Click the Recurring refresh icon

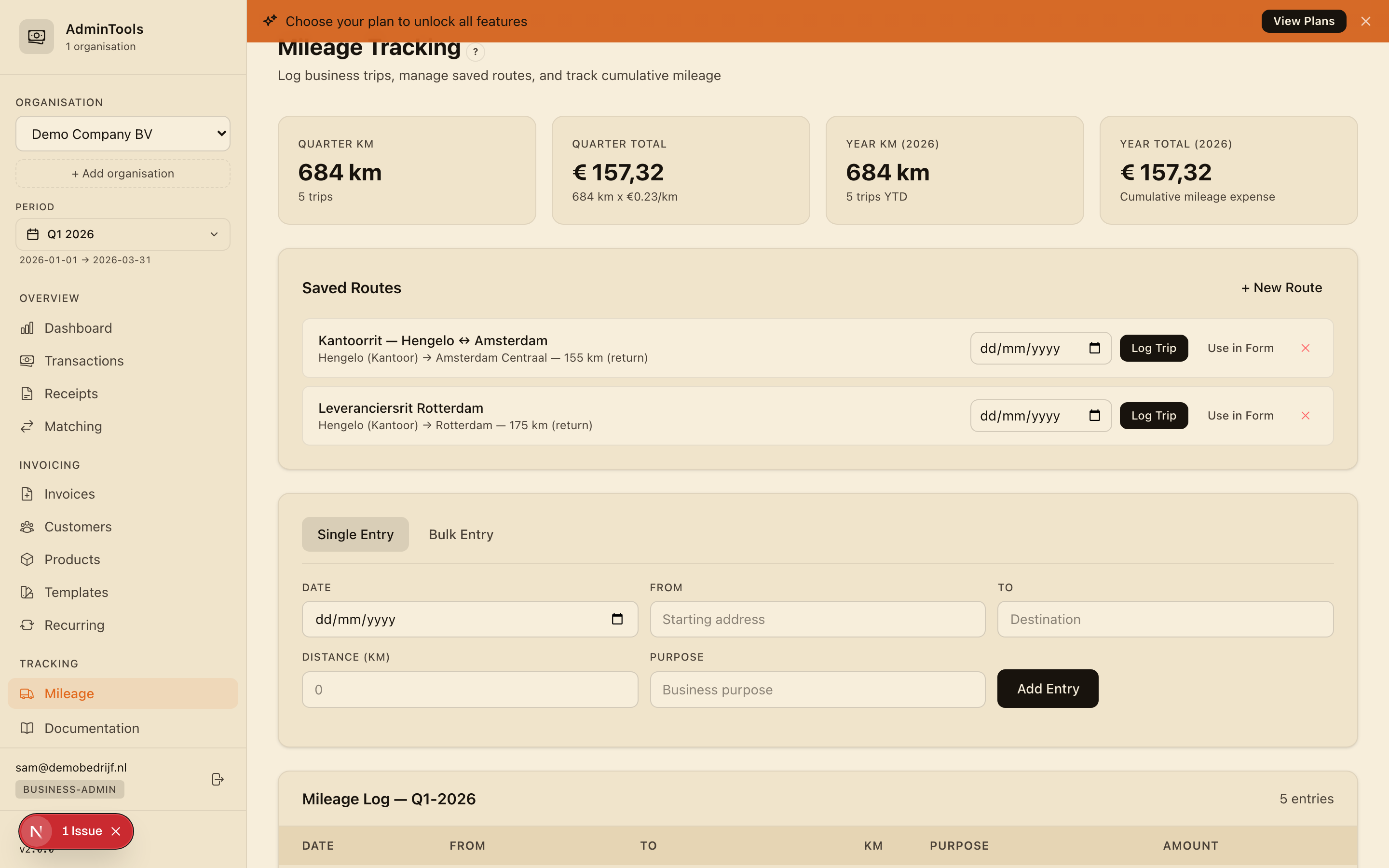27,624
